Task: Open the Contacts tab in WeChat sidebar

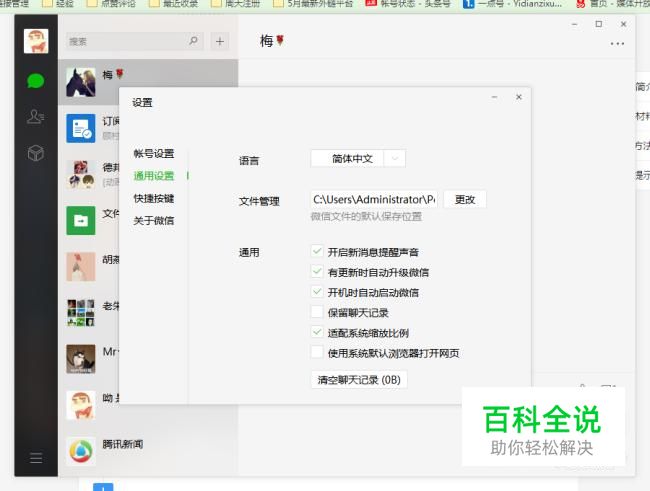Action: coord(36,117)
